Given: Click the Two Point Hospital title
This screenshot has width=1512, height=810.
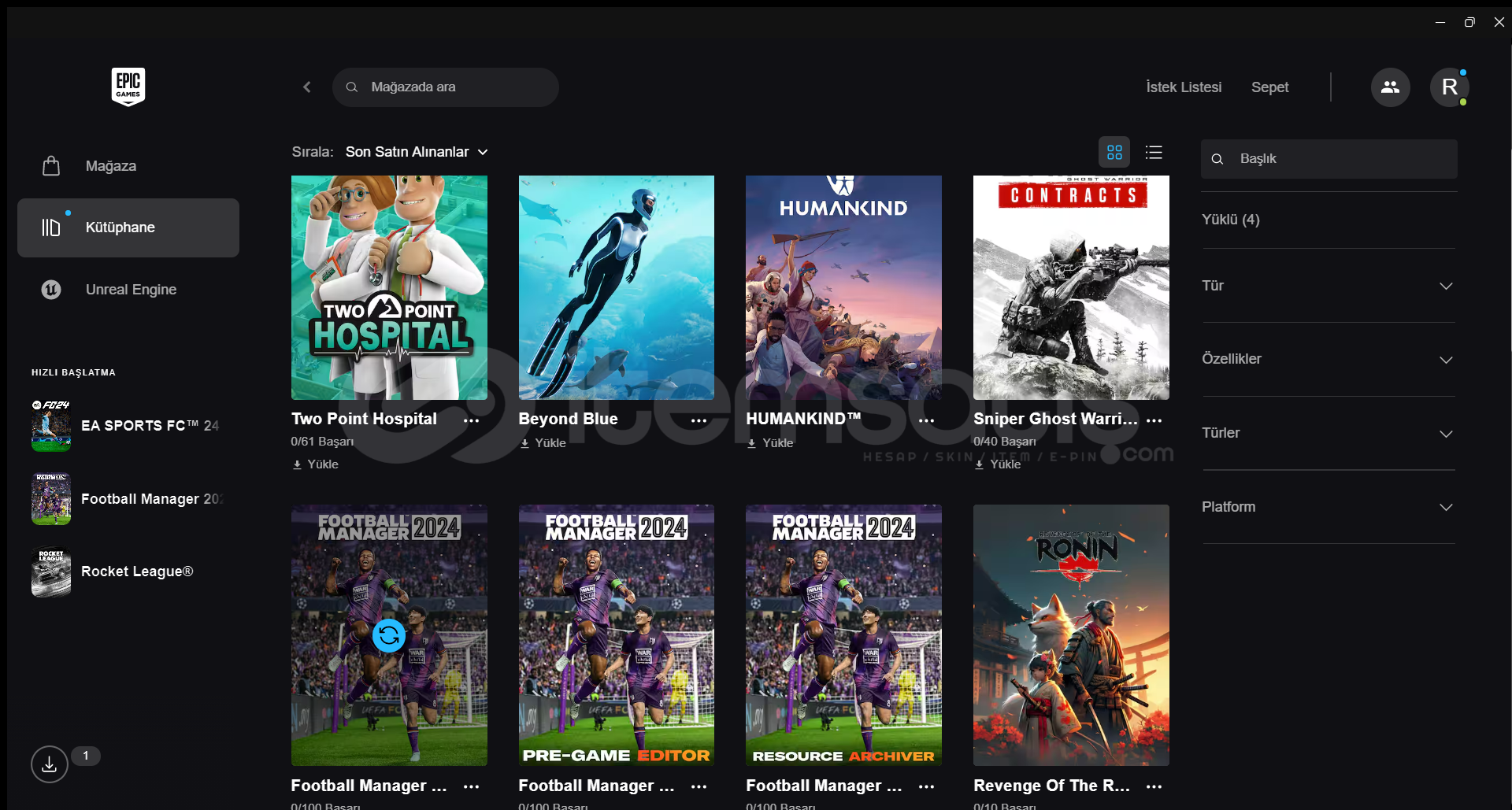Looking at the screenshot, I should point(364,420).
